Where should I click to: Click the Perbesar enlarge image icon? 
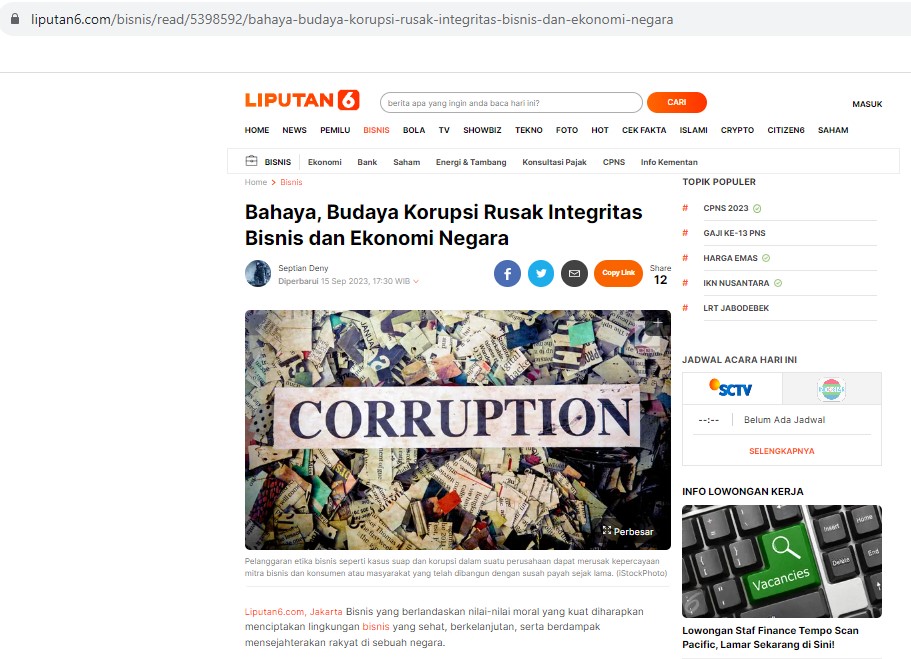coord(607,531)
